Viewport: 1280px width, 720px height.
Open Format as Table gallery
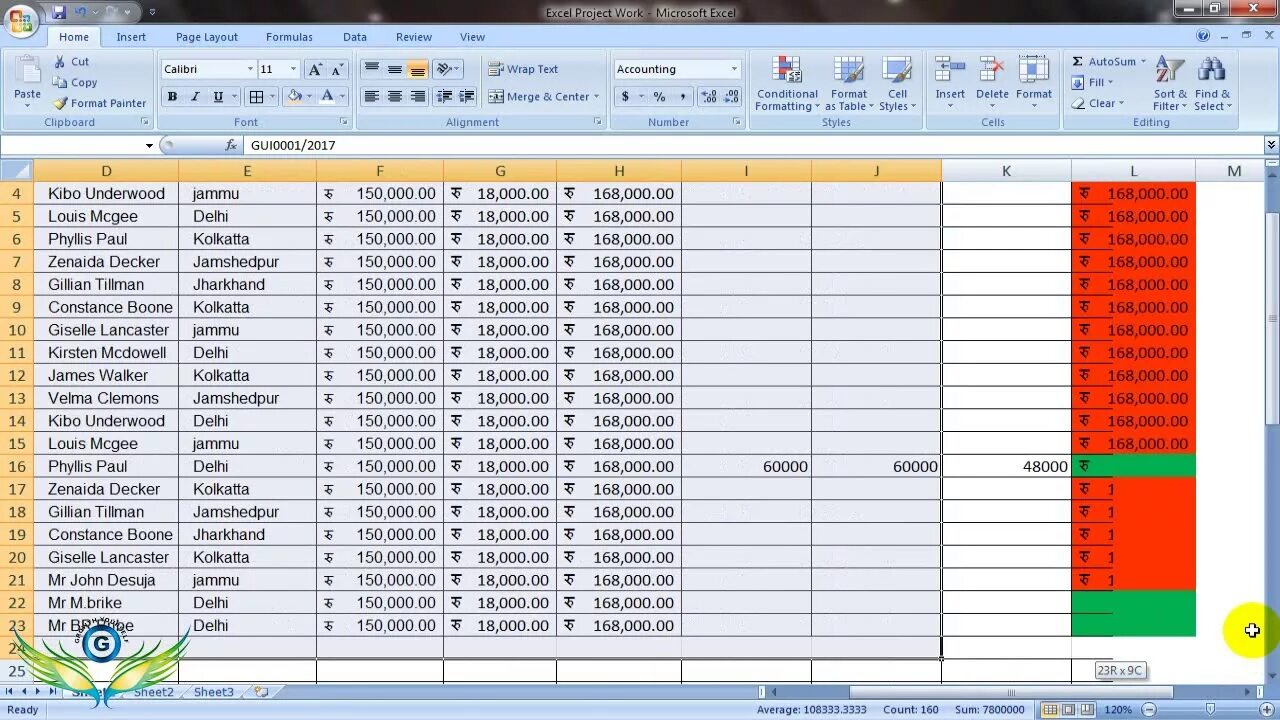[x=849, y=84]
